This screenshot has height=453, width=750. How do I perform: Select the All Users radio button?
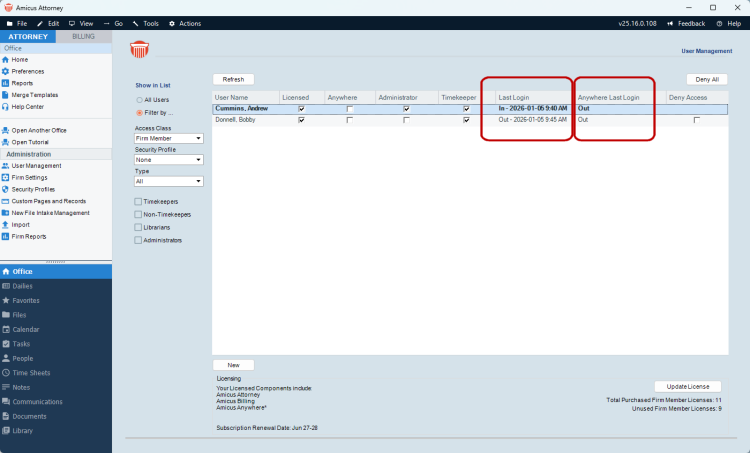pyautogui.click(x=139, y=100)
